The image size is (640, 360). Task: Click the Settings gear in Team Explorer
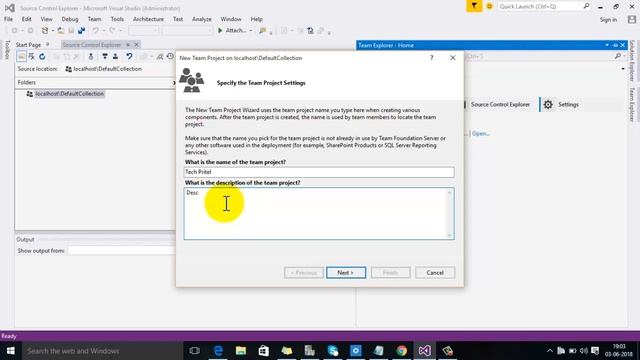click(x=548, y=104)
